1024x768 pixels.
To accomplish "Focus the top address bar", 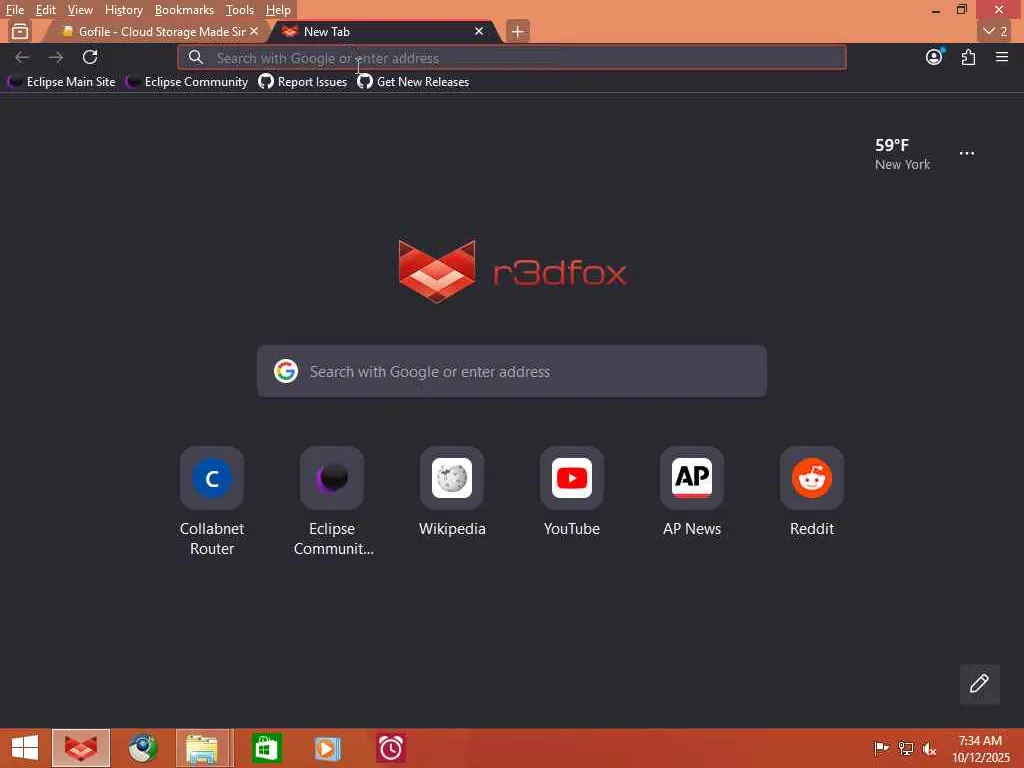I will point(512,57).
